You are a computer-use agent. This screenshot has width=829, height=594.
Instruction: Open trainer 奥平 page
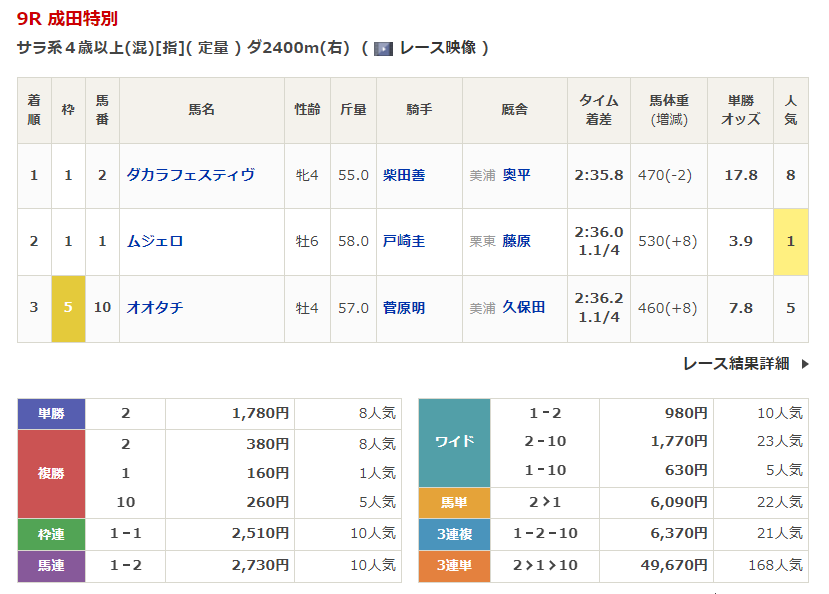tap(516, 175)
